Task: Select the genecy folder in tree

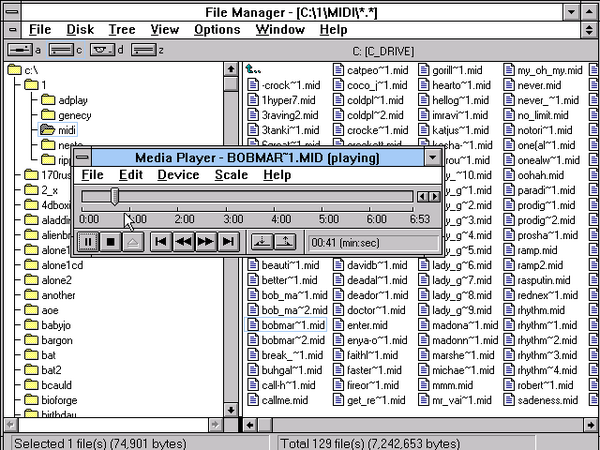Action: pos(66,115)
